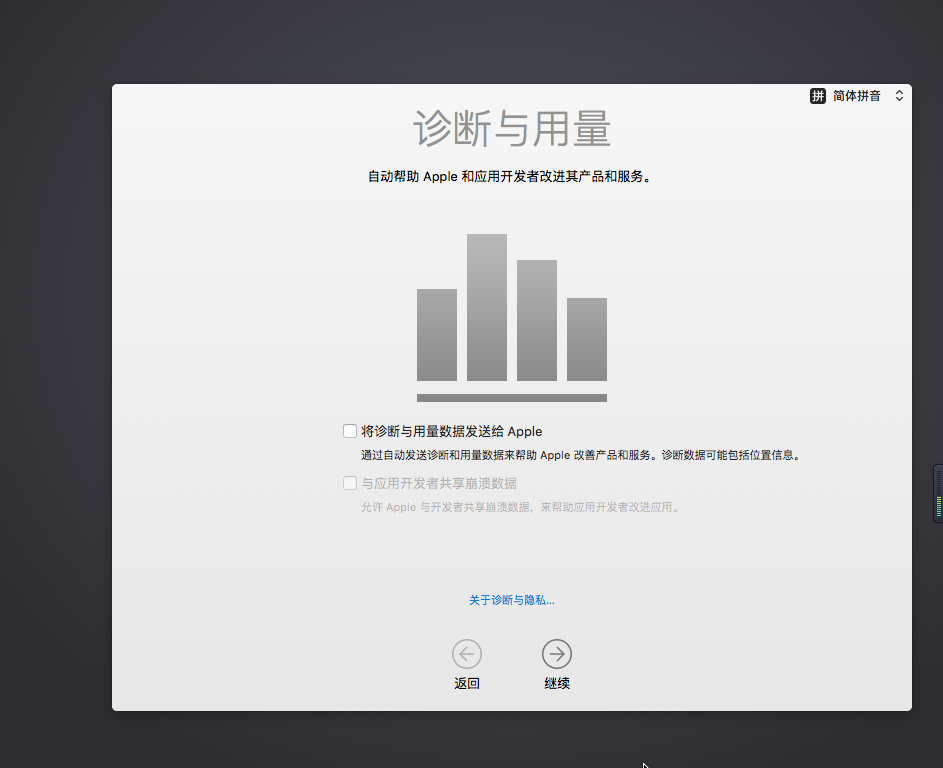
Task: Click the level meter widget at screen edge
Action: click(x=938, y=493)
